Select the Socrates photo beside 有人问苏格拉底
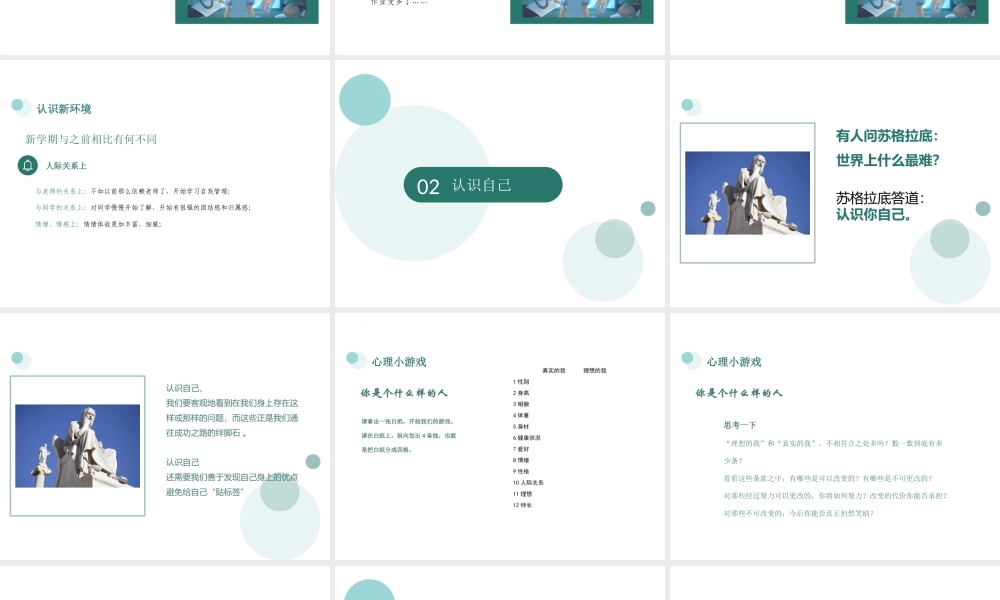The width and height of the screenshot is (1000, 600). click(747, 193)
